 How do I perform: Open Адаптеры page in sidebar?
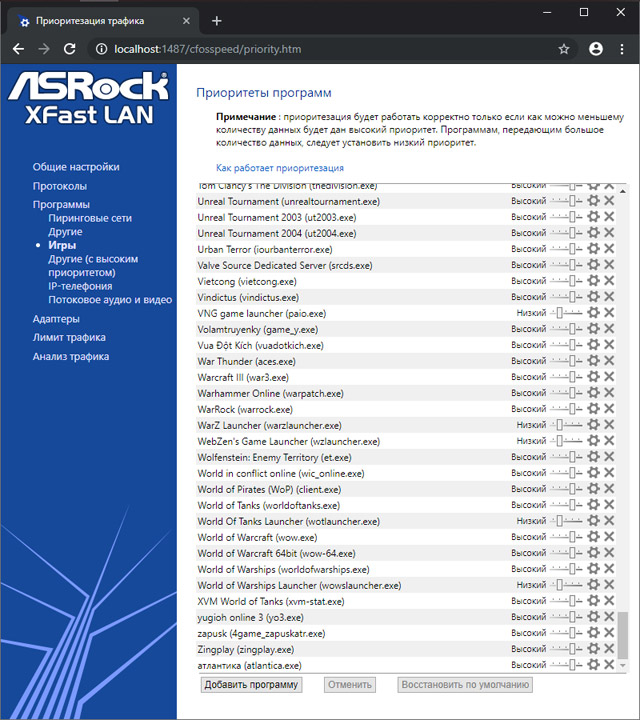(56, 319)
